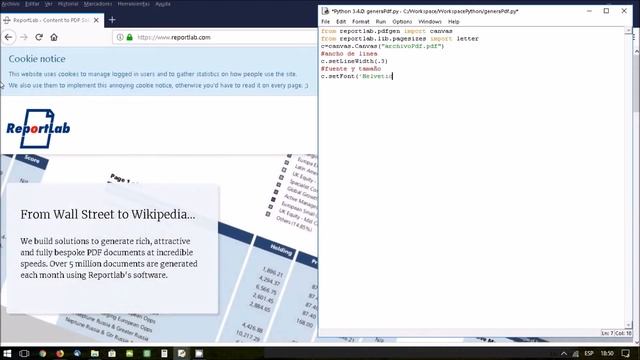Open the IDLE Edit menu
Screen dimensions: 640x360
[x=341, y=22]
